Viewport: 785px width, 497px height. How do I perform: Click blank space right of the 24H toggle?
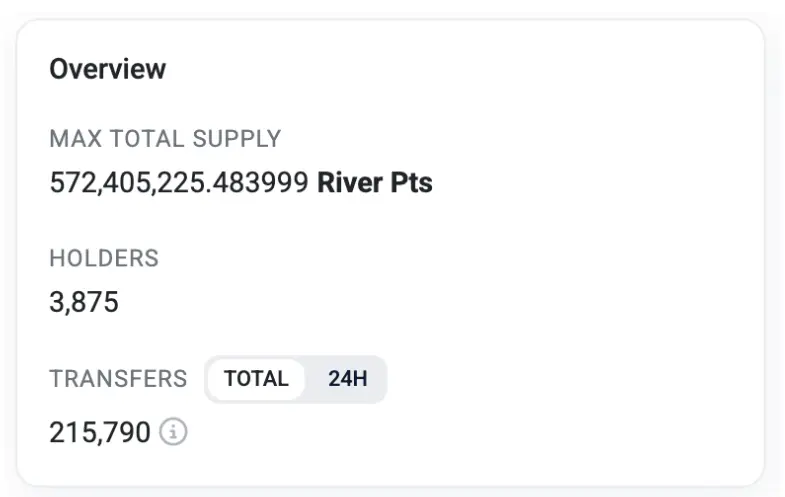(x=560, y=379)
